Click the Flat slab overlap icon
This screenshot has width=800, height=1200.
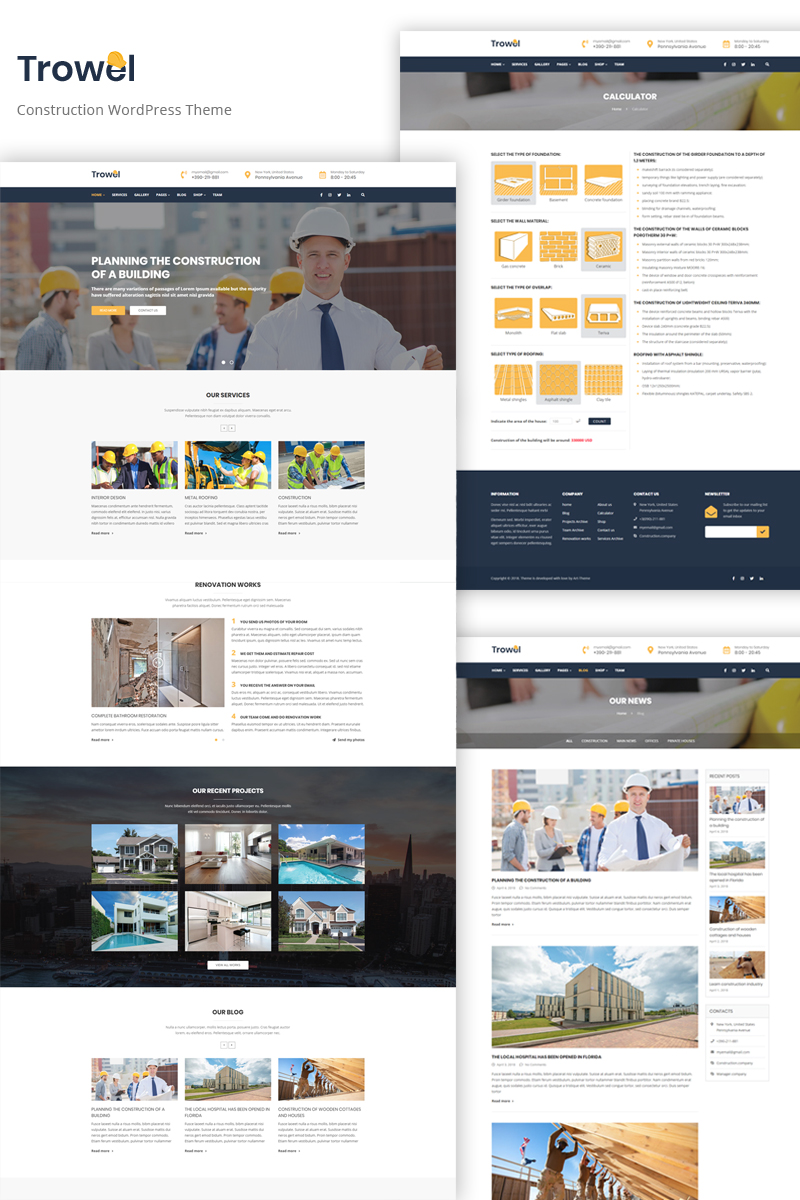[x=558, y=313]
